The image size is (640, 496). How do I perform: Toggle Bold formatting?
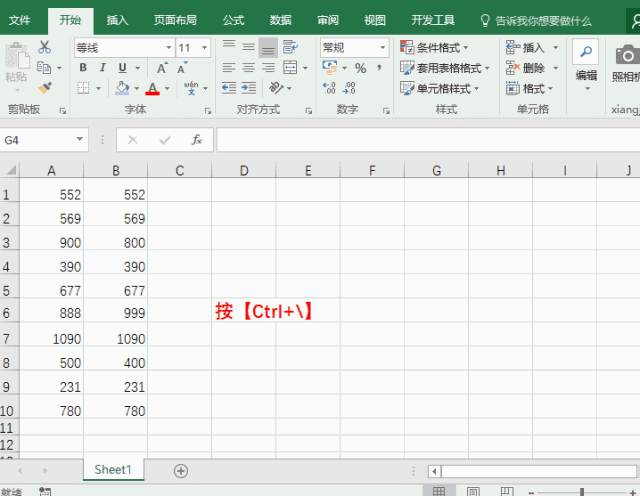(83, 67)
